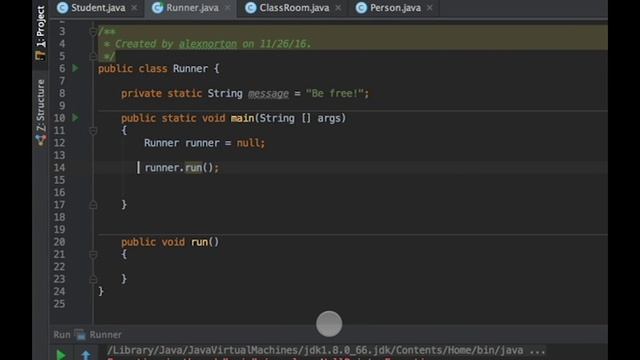Click the blue up arrow in Run panel

click(x=86, y=355)
